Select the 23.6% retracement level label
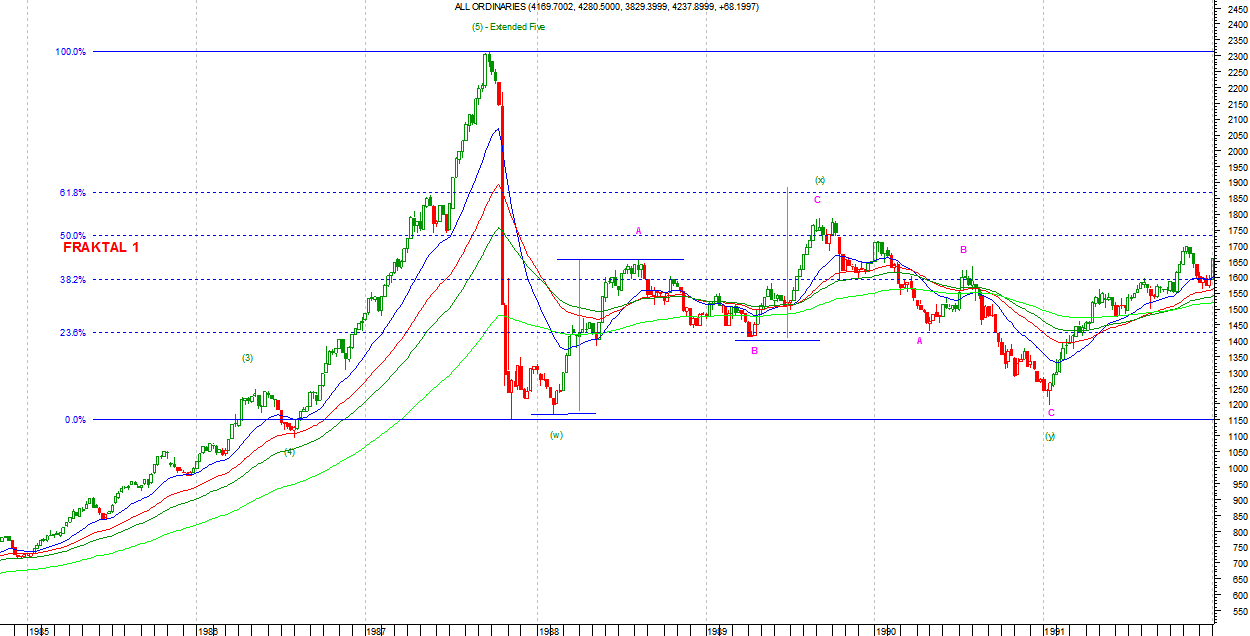 coord(73,333)
